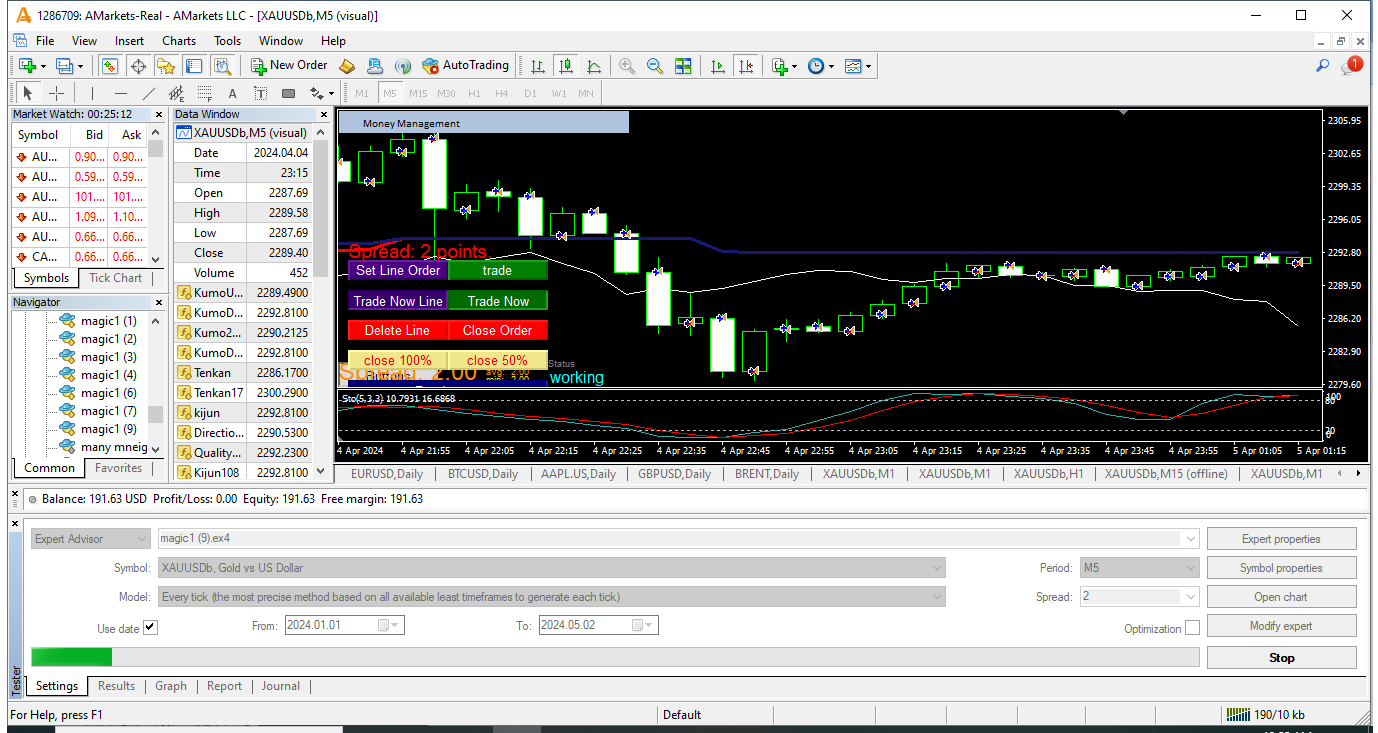Screen dimensions: 1378x733
Task: Open the Charts menu
Action: point(179,41)
